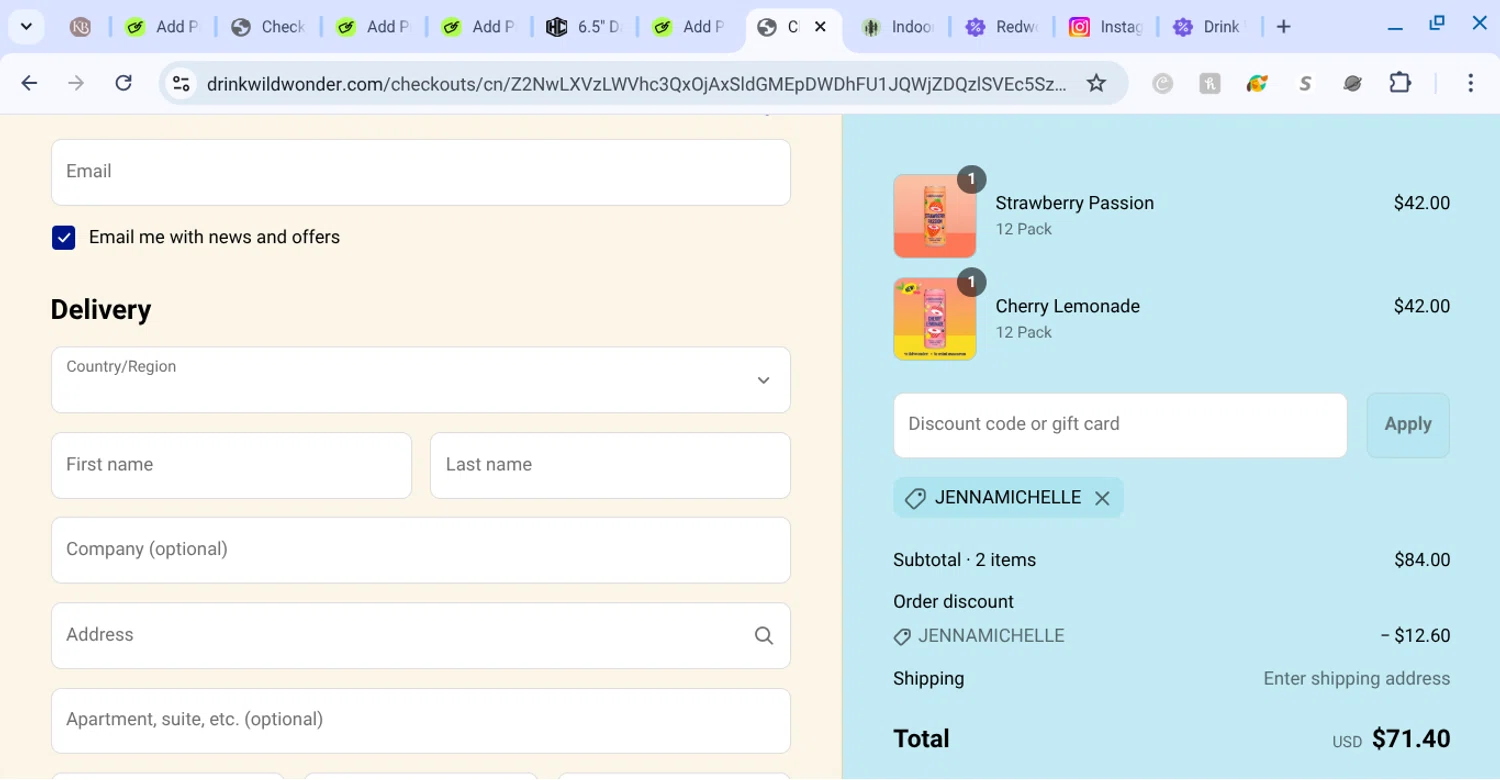The width and height of the screenshot is (1500, 780).
Task: Bookmark this page with the star icon
Action: pyautogui.click(x=1096, y=84)
